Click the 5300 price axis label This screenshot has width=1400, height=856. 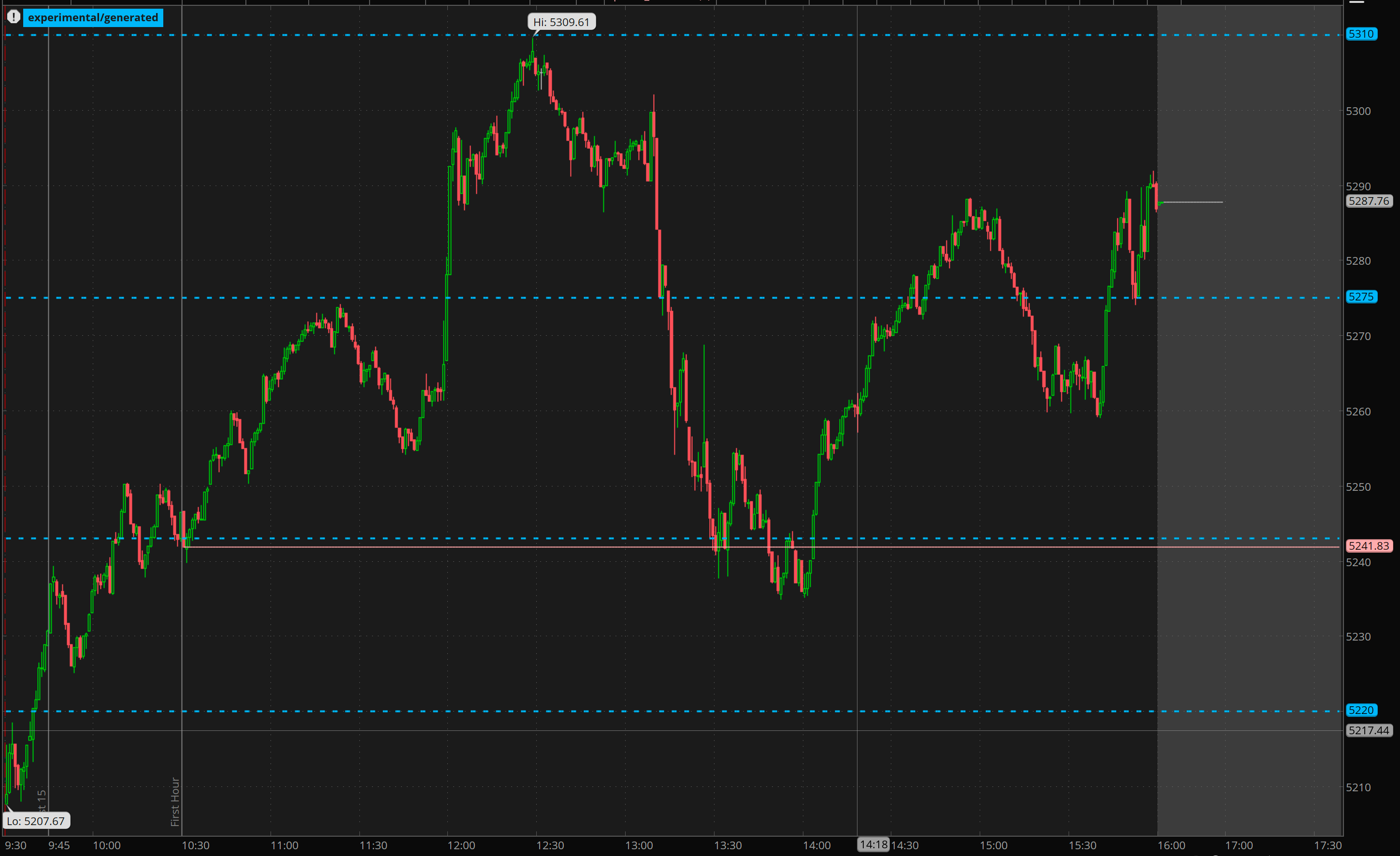coord(1358,111)
